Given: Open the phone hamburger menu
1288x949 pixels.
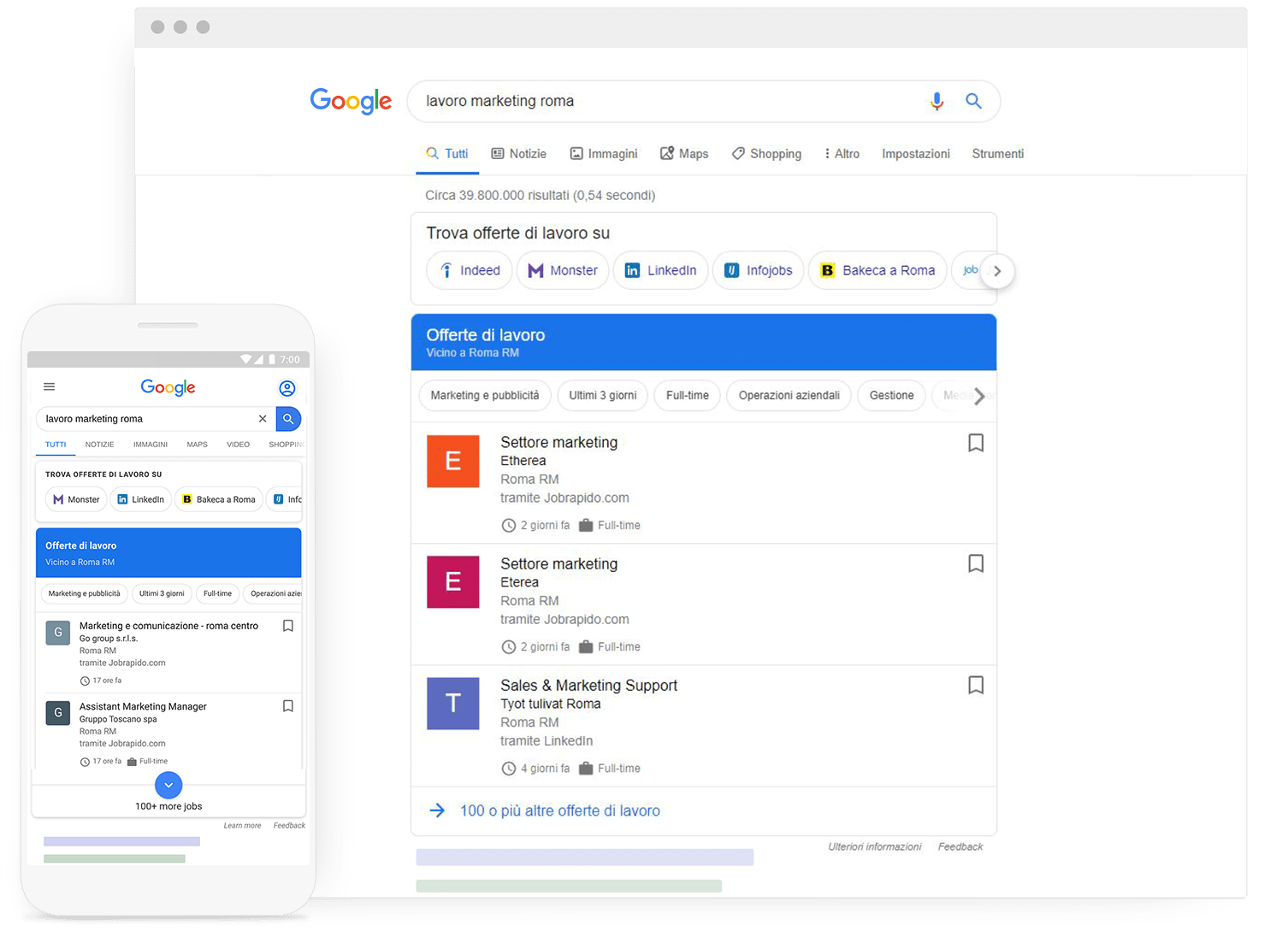Looking at the screenshot, I should [50, 387].
